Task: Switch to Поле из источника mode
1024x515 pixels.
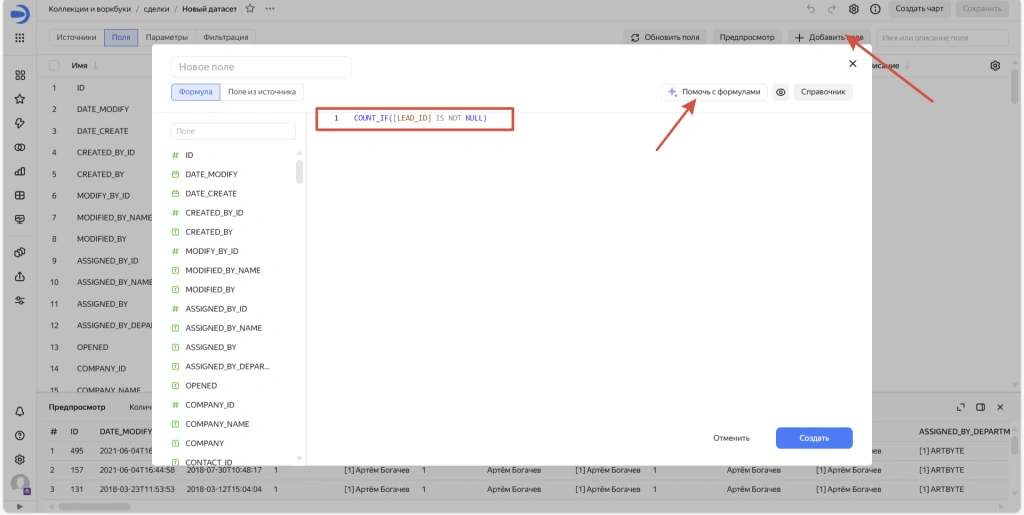Action: (x=262, y=92)
